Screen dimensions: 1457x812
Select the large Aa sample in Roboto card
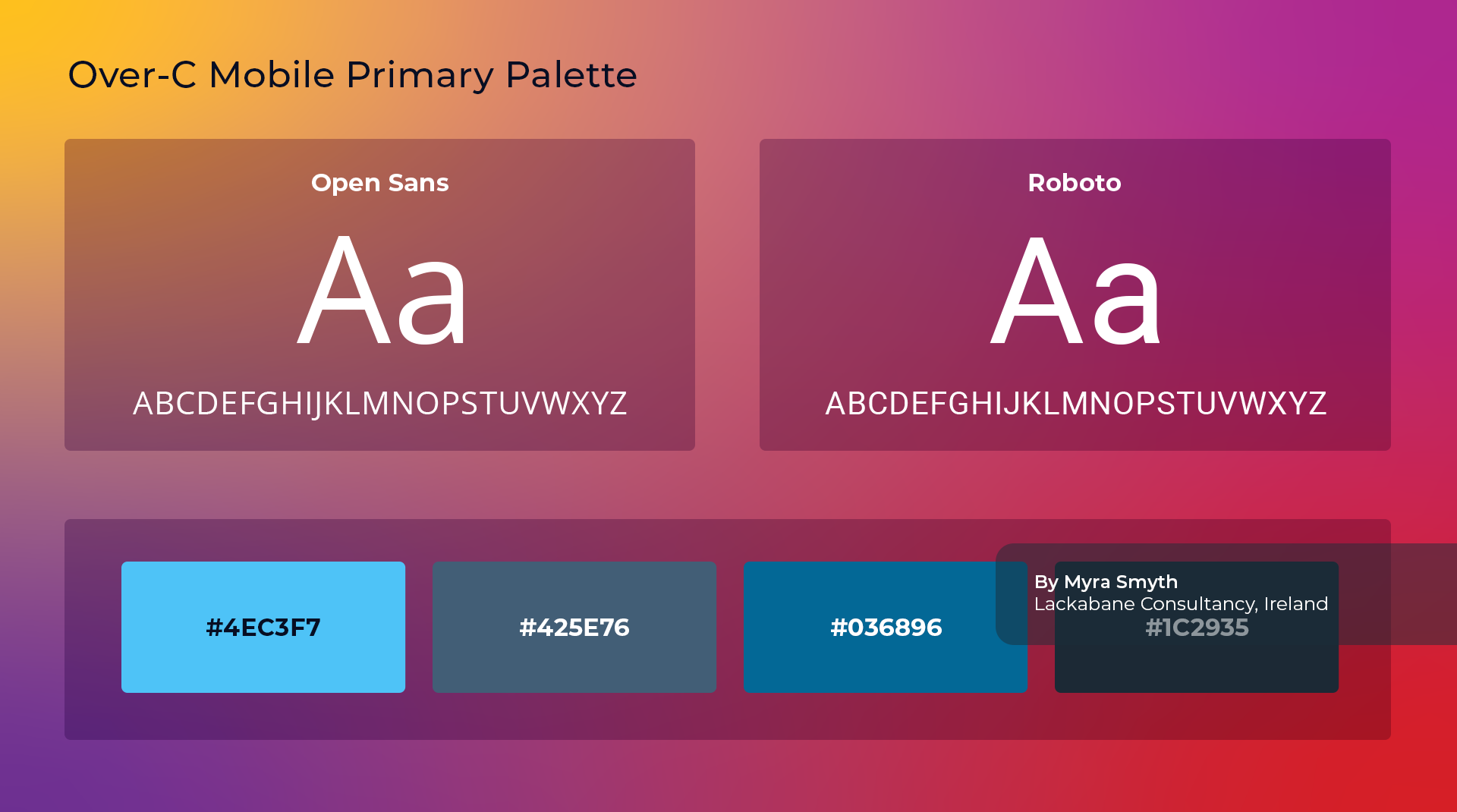pyautogui.click(x=1075, y=290)
